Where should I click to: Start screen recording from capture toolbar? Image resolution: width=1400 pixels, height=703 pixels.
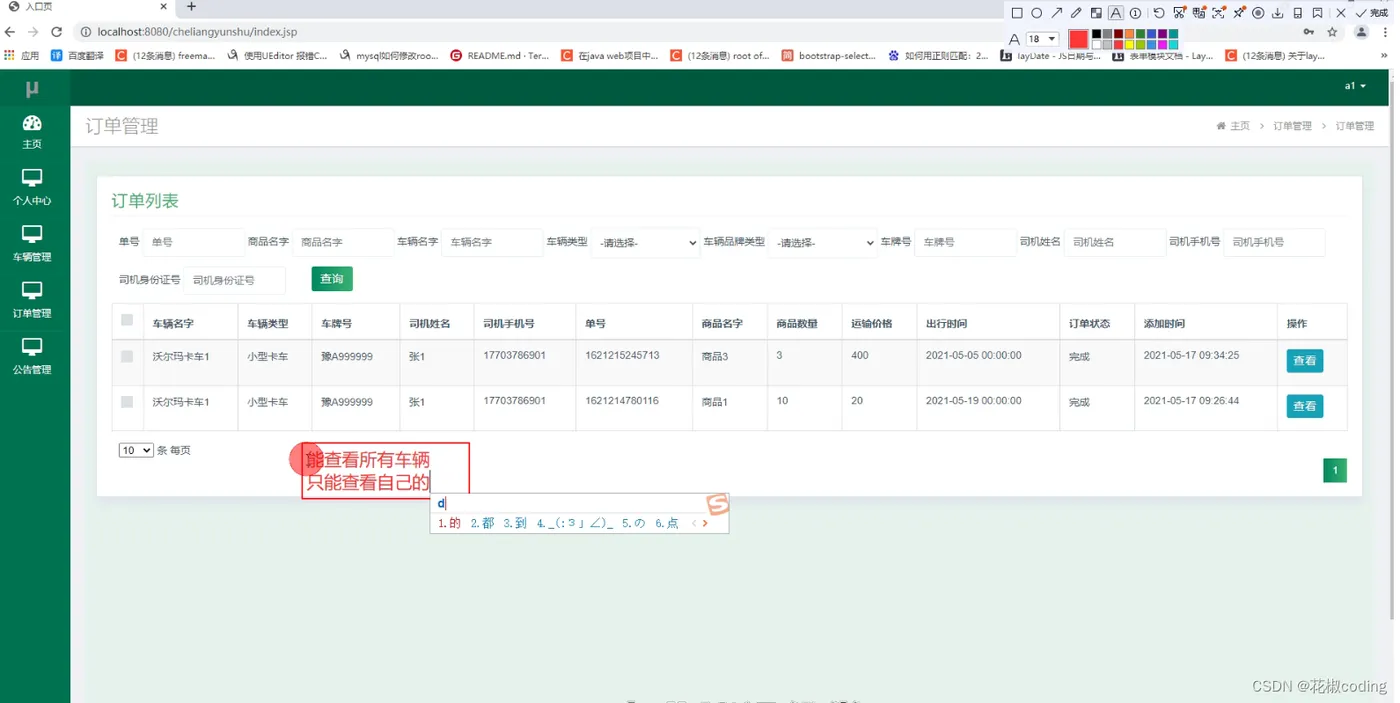pyautogui.click(x=1258, y=13)
